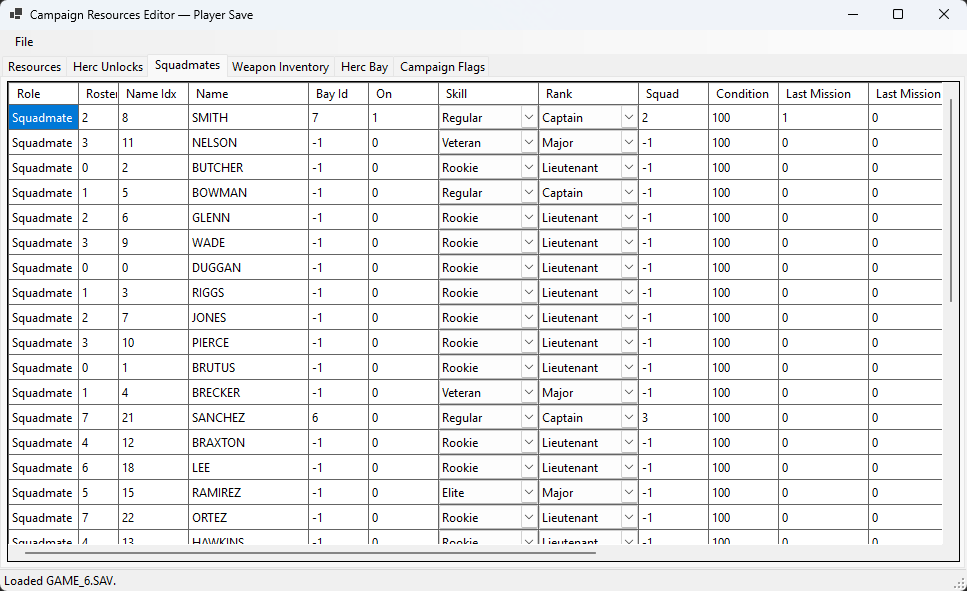This screenshot has width=967, height=591.
Task: Select the NELSON name cell
Action: 248,143
